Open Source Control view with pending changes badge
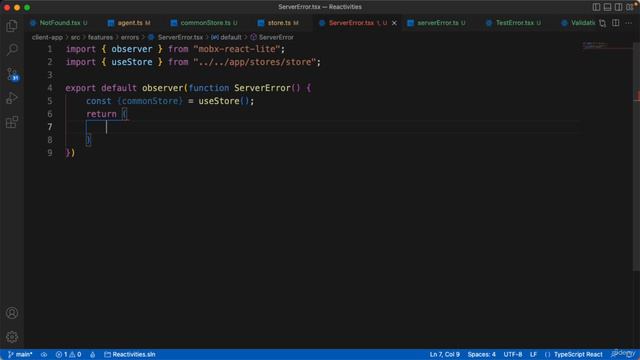The width and height of the screenshot is (640, 360). click(13, 74)
